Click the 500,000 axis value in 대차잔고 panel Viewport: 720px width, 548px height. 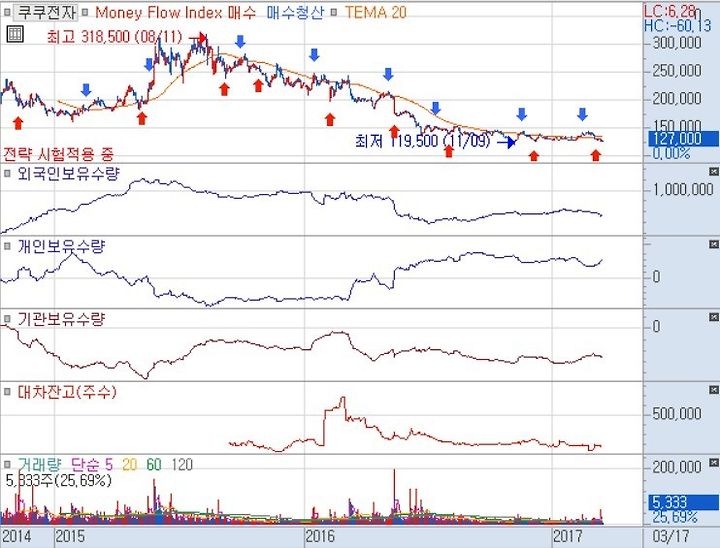coord(677,414)
